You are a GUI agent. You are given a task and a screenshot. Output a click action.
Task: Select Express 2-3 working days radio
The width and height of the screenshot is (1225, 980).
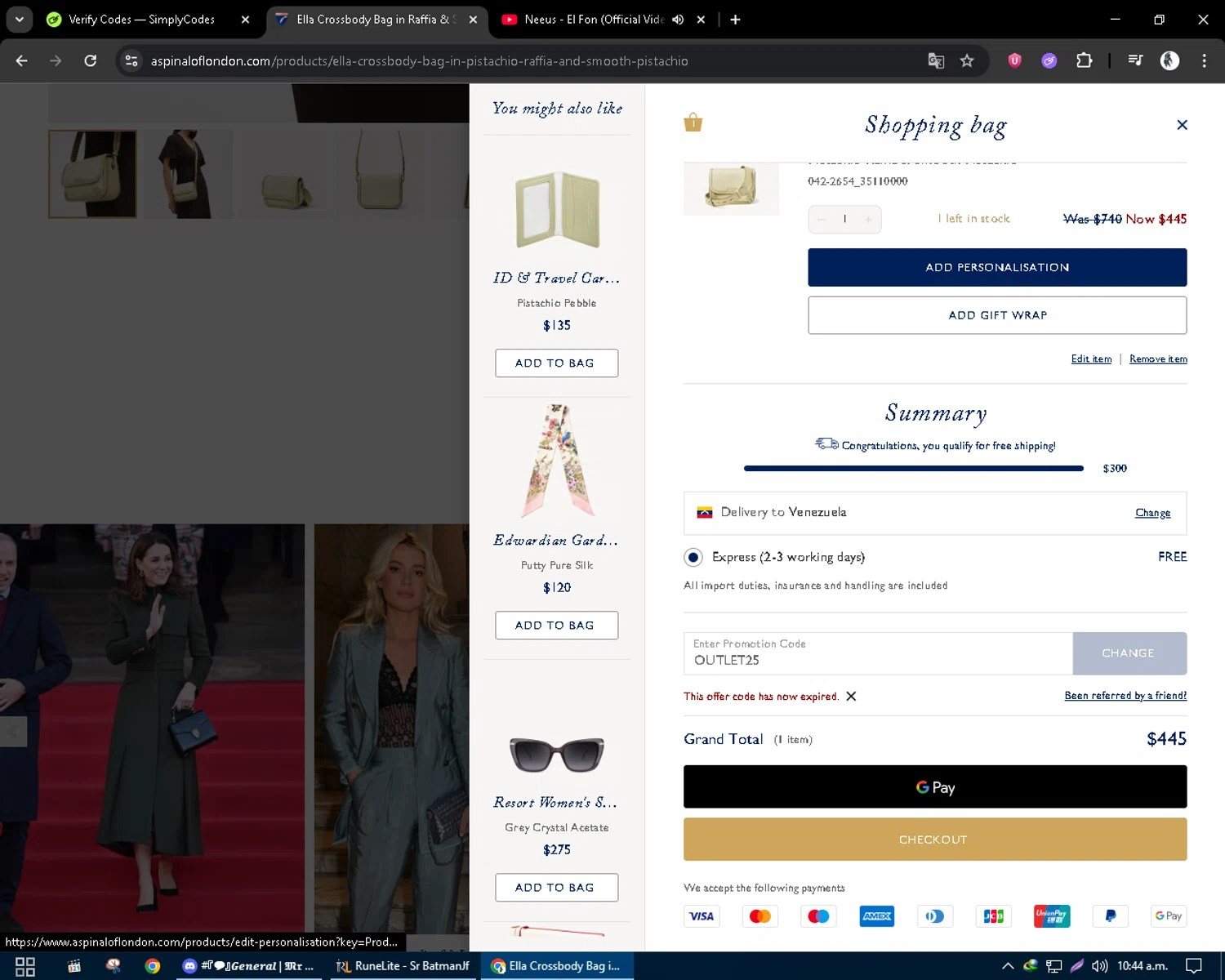693,557
